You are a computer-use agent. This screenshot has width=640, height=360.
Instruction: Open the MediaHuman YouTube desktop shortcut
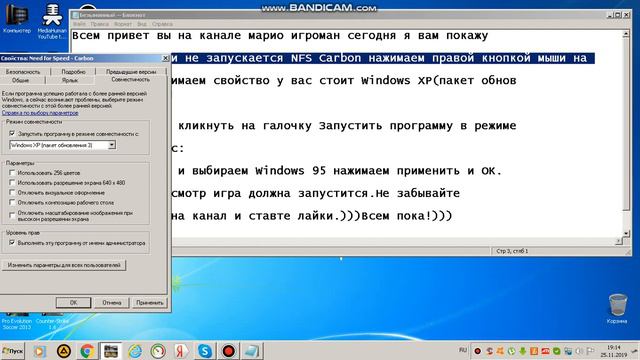pyautogui.click(x=52, y=21)
